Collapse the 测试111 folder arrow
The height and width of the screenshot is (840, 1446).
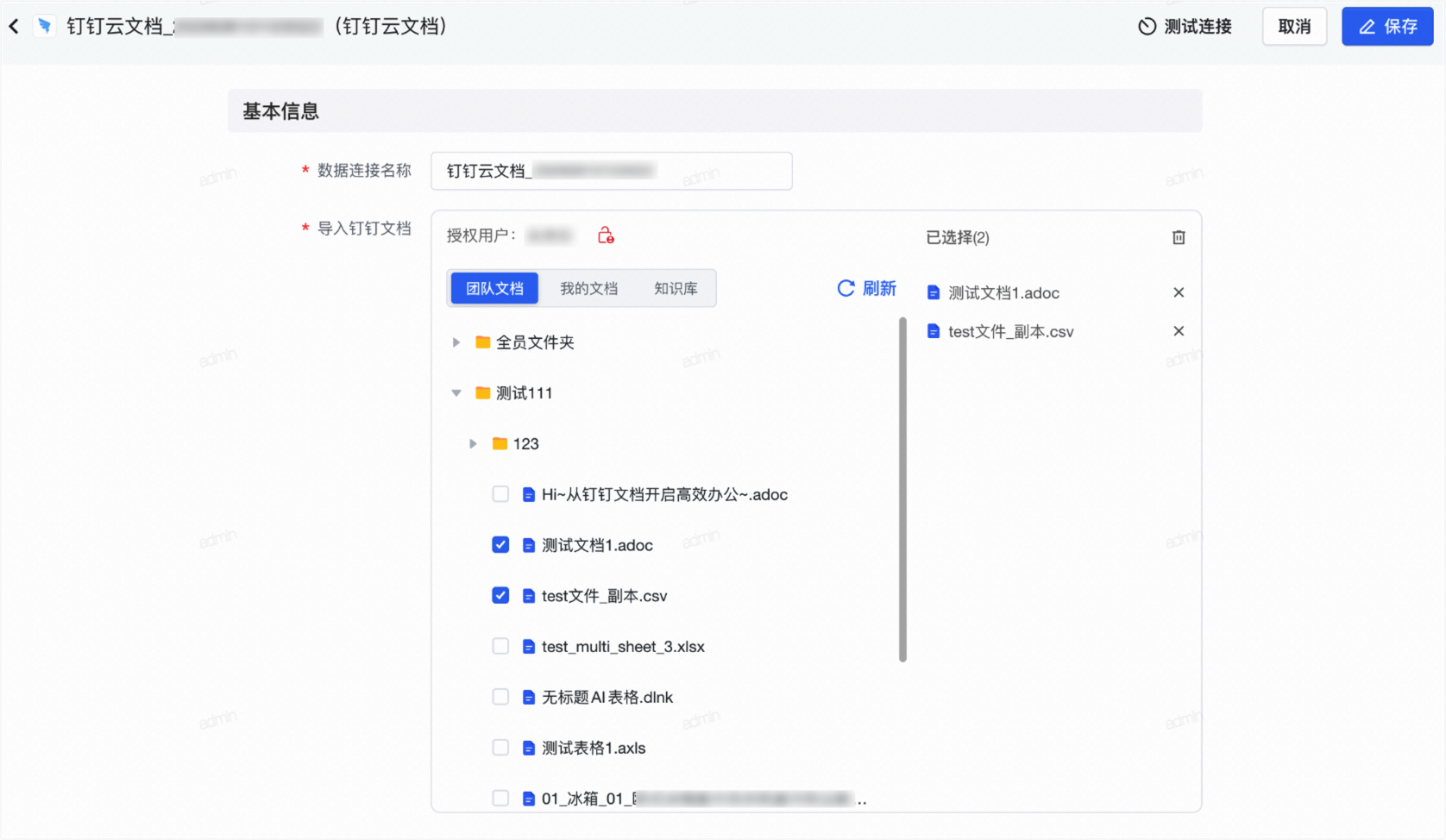456,393
